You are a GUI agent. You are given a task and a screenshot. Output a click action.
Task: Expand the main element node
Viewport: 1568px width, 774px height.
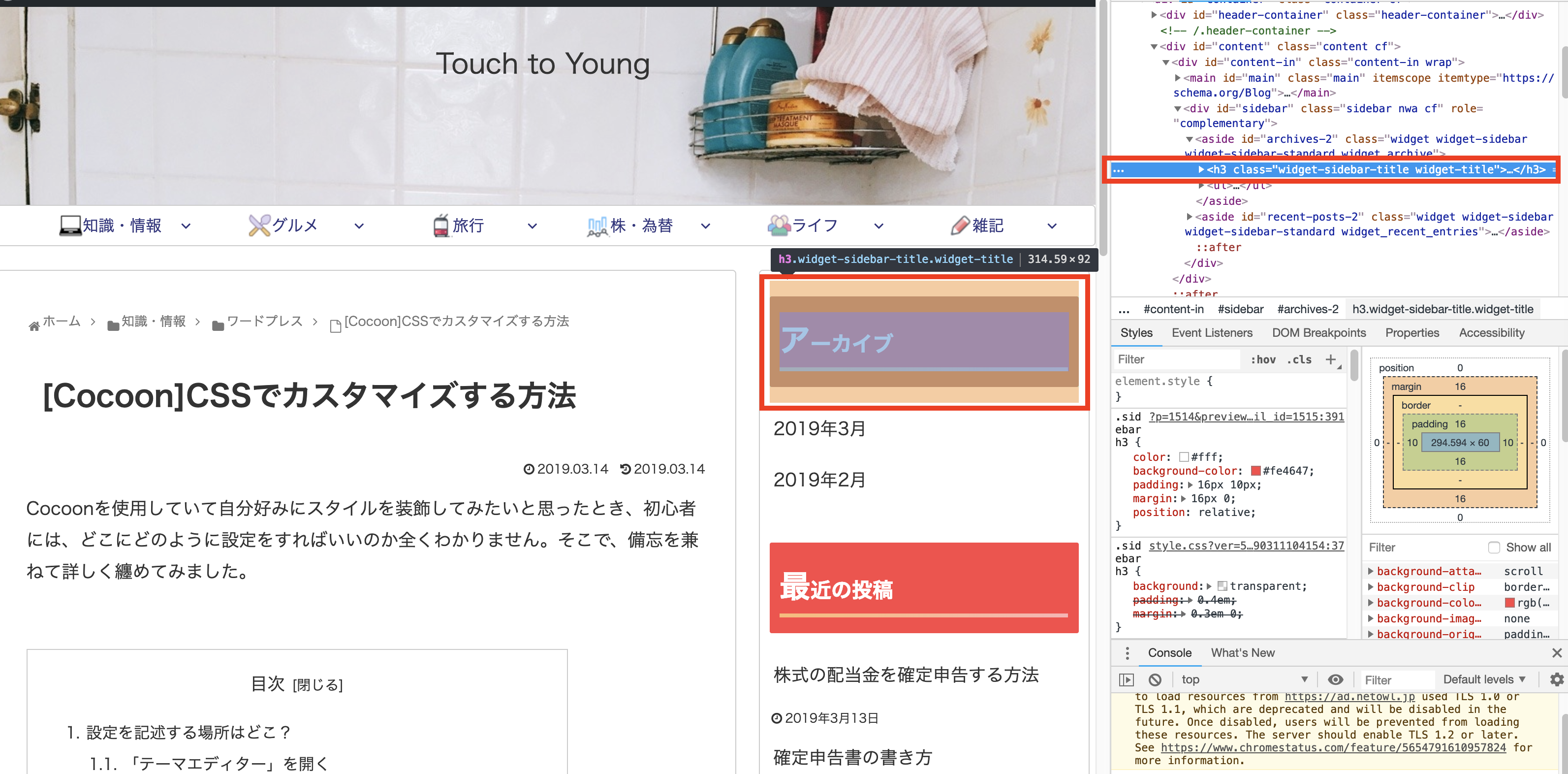[1178, 78]
